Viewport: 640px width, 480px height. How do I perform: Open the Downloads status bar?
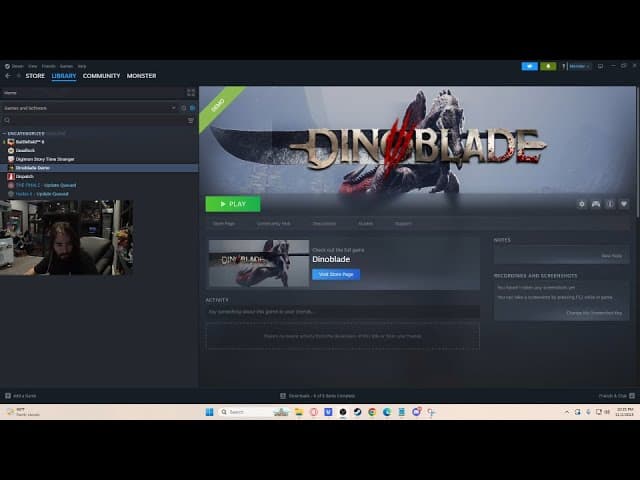(x=318, y=396)
